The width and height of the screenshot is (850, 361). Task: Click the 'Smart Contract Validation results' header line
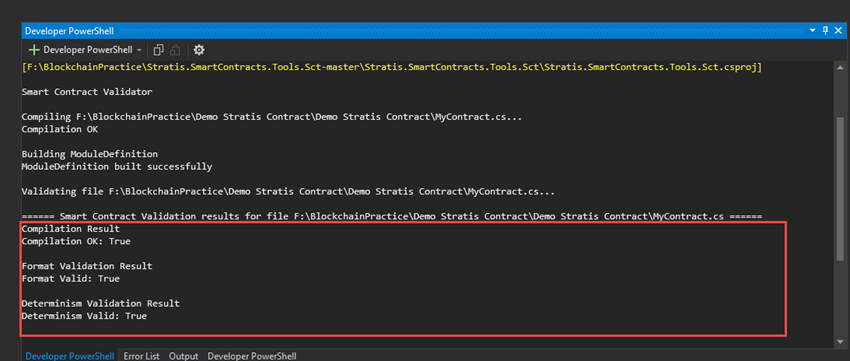point(392,217)
